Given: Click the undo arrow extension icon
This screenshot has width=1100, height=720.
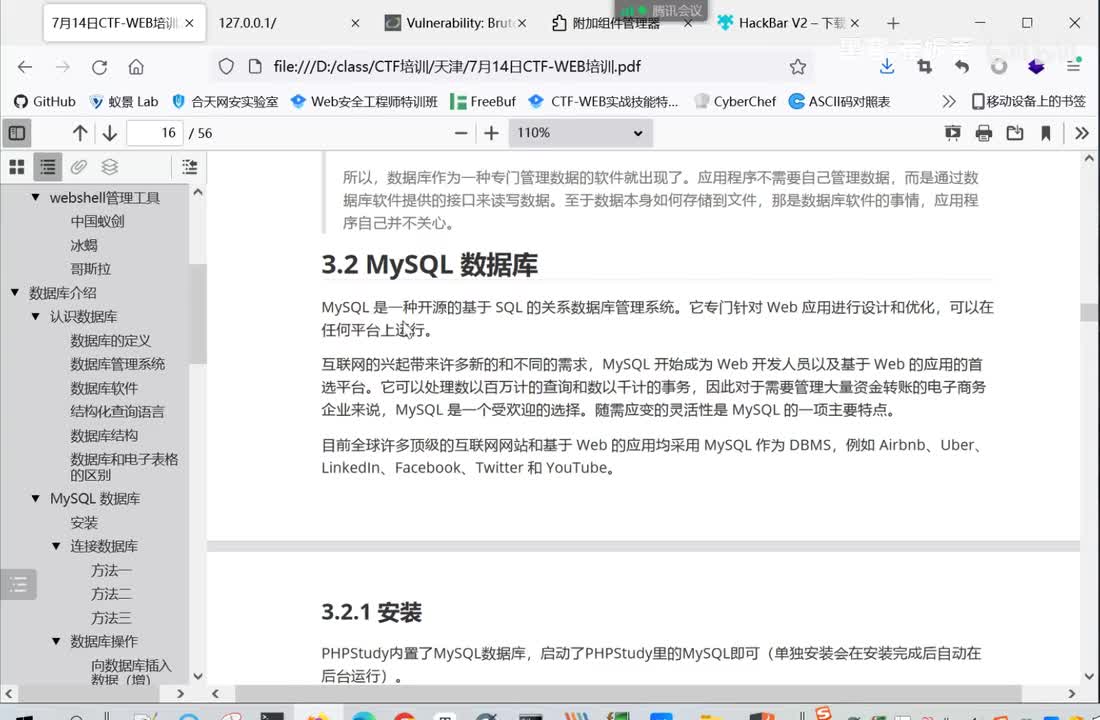Looking at the screenshot, I should [x=962, y=67].
